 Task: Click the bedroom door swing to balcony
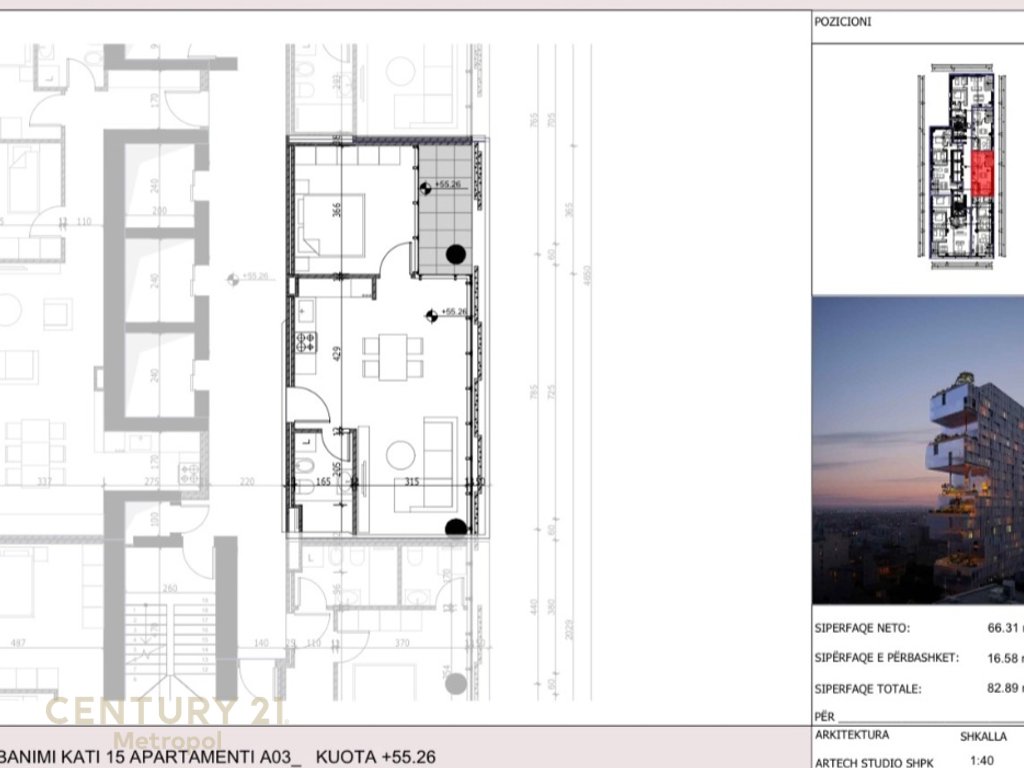click(x=396, y=258)
